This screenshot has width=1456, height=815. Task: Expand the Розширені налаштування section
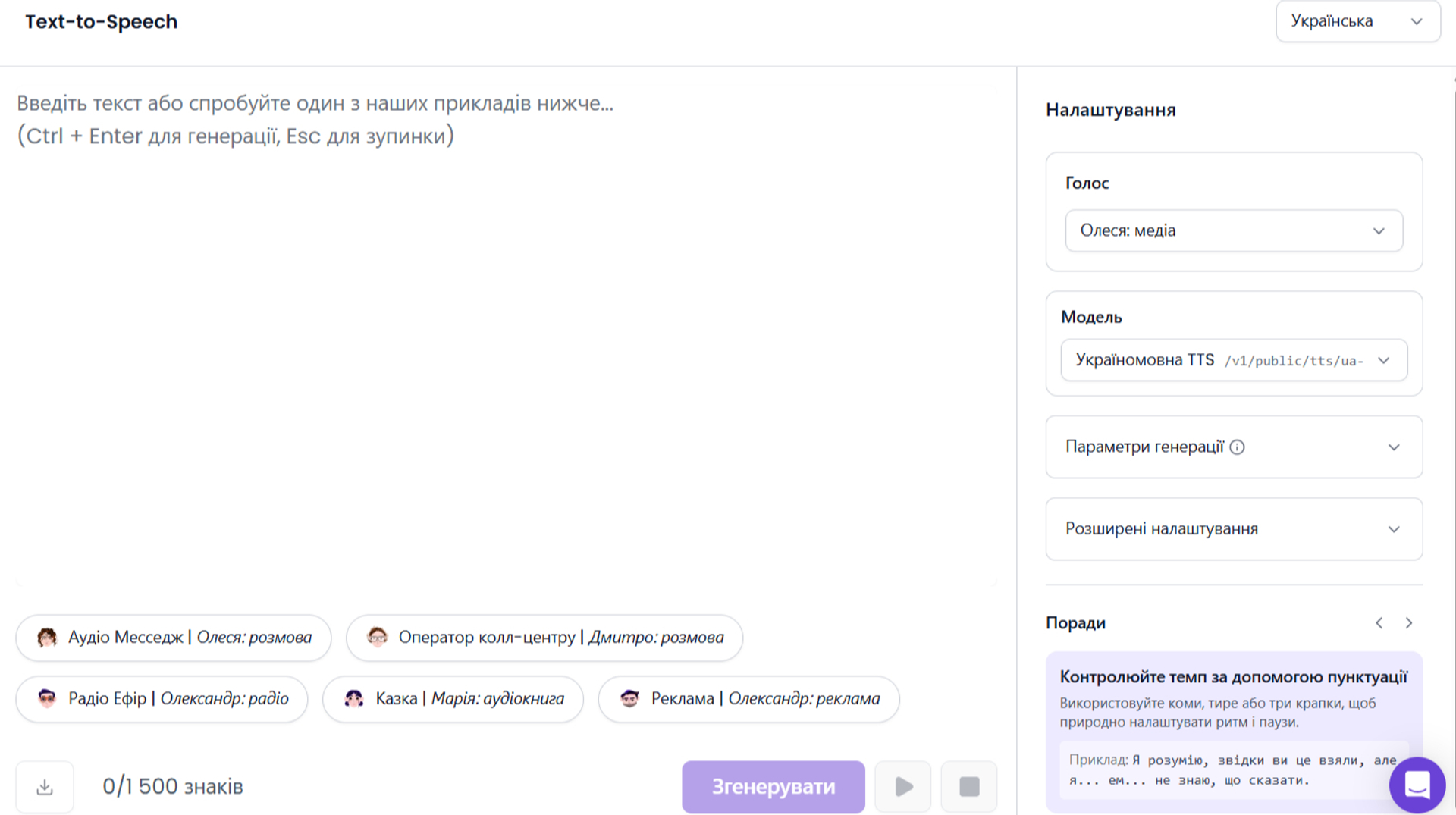pos(1234,528)
